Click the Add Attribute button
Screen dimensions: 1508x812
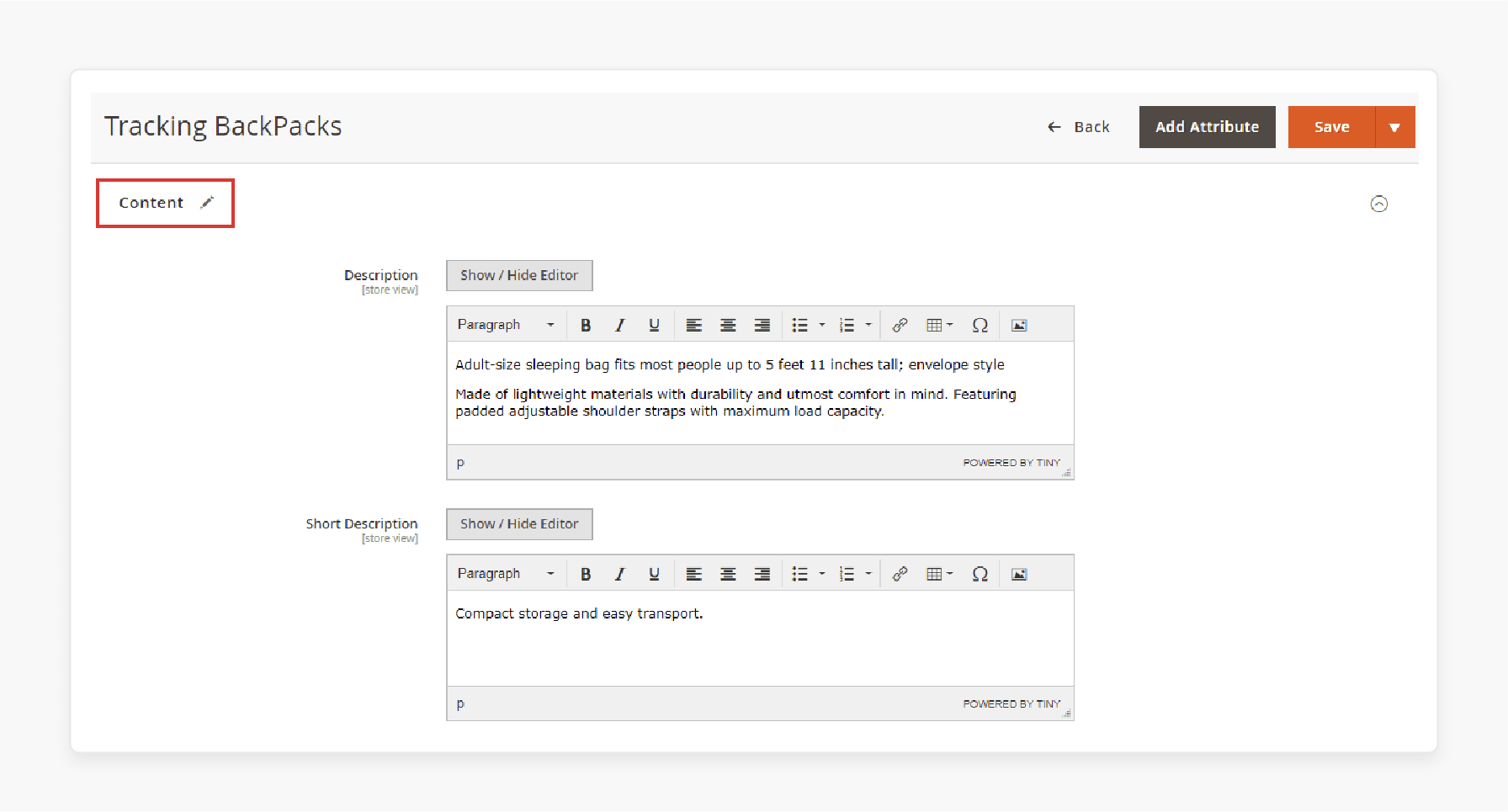1208,127
